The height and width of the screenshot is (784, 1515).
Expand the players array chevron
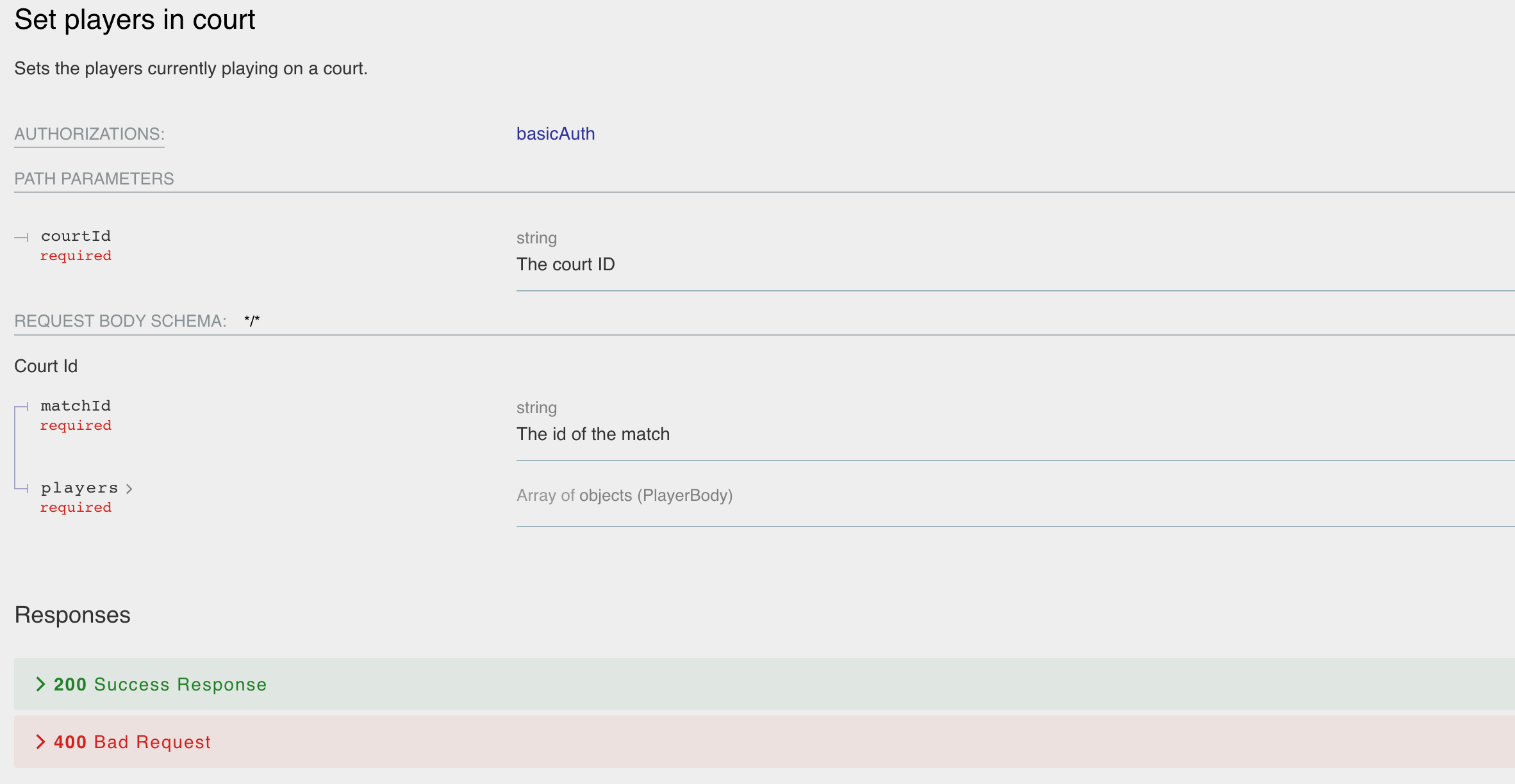point(129,489)
